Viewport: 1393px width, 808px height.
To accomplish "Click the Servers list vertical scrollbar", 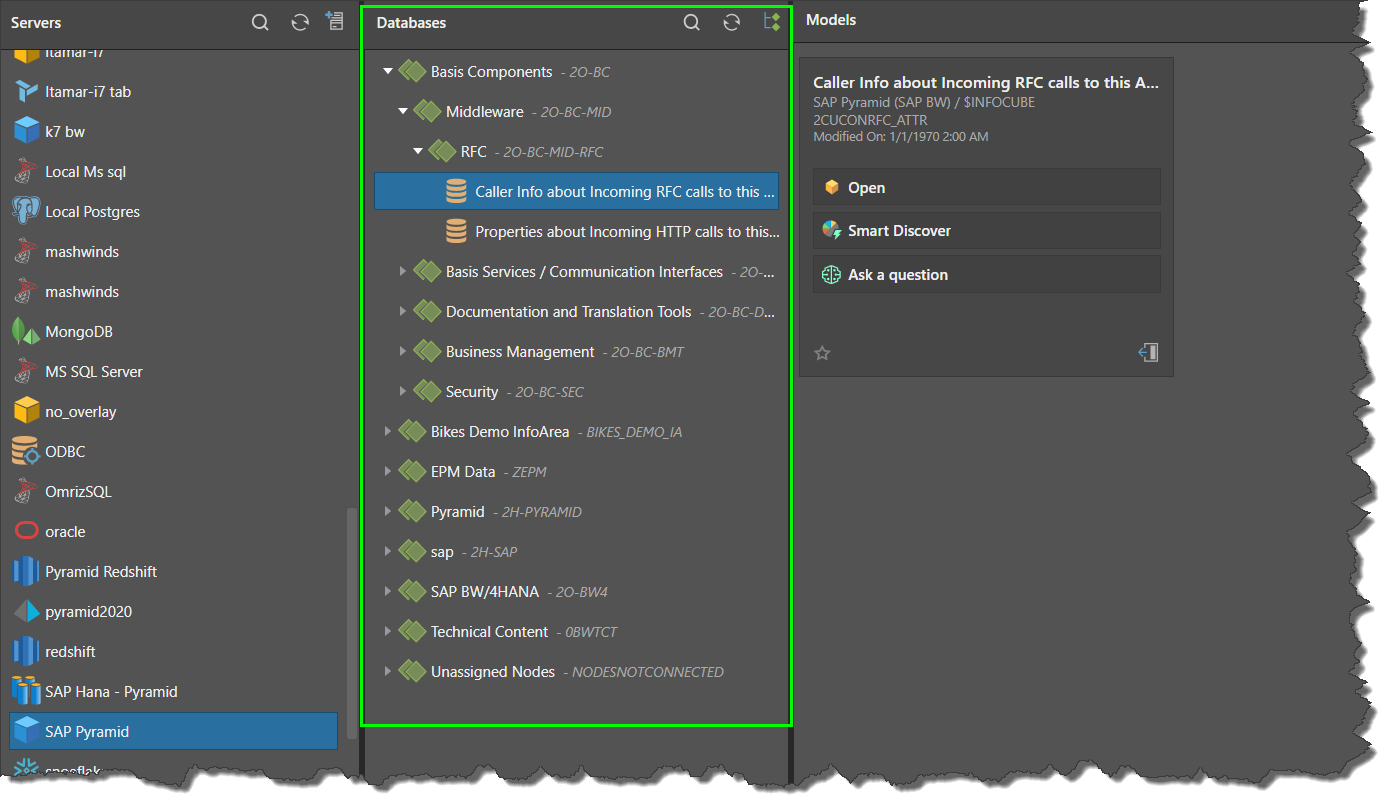I will tap(350, 620).
